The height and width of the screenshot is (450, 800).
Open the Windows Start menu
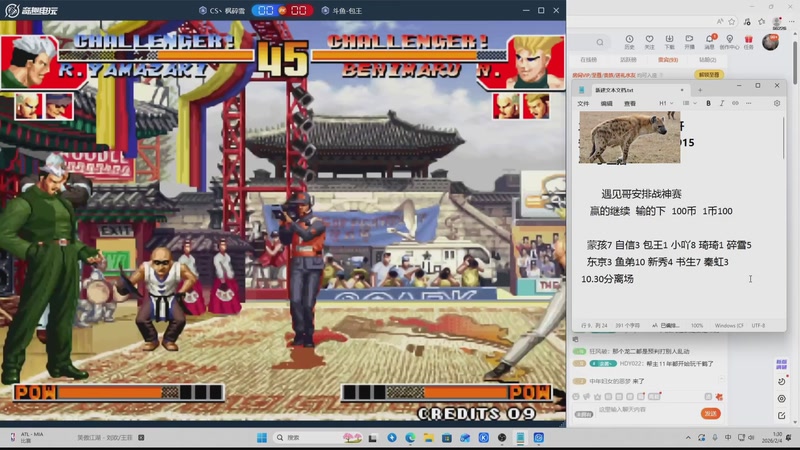tap(262, 438)
